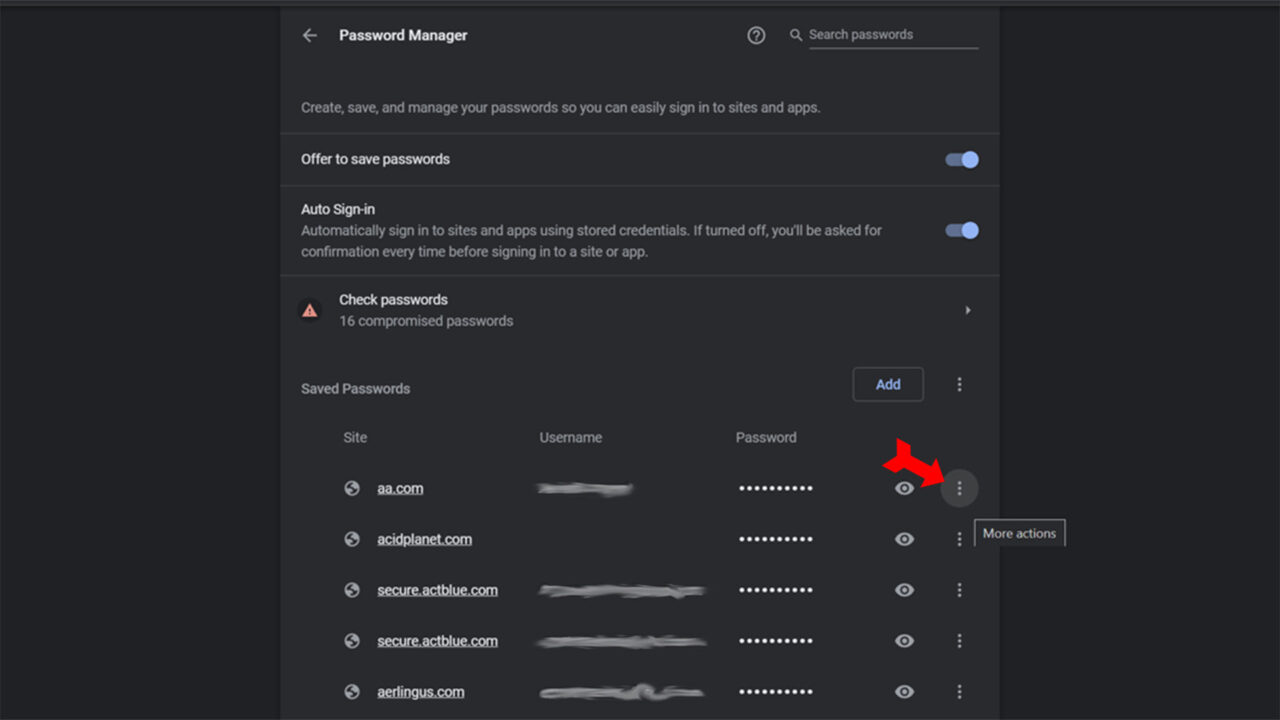Click the search magnifier icon
Screen dimensions: 1280x720
[795, 34]
